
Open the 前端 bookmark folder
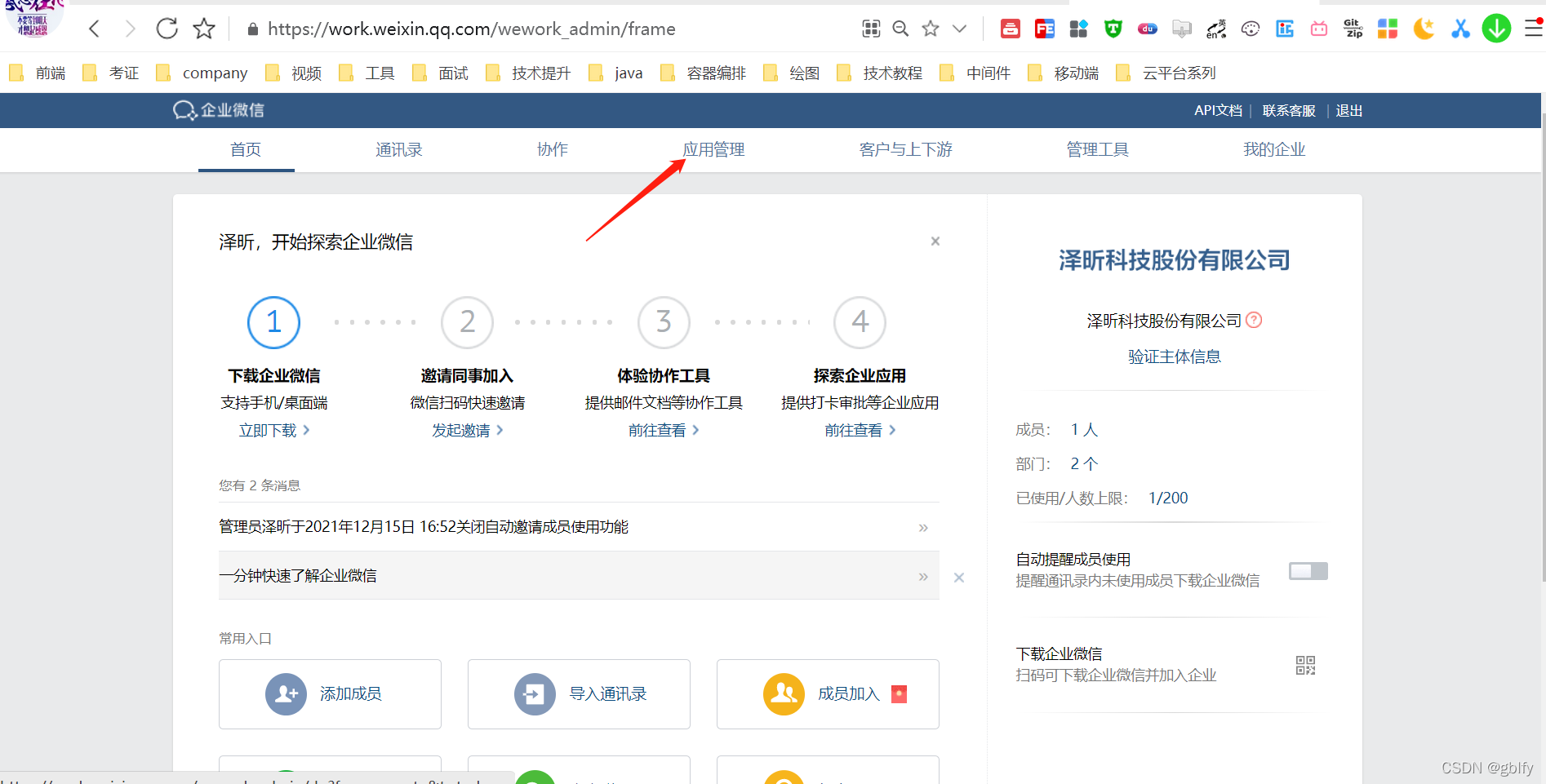(x=38, y=73)
